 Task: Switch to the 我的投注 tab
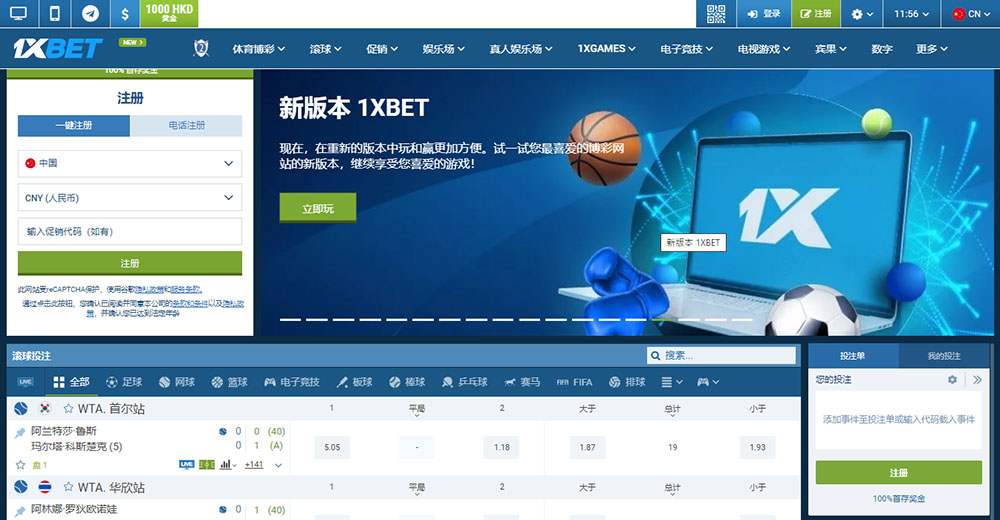[943, 355]
